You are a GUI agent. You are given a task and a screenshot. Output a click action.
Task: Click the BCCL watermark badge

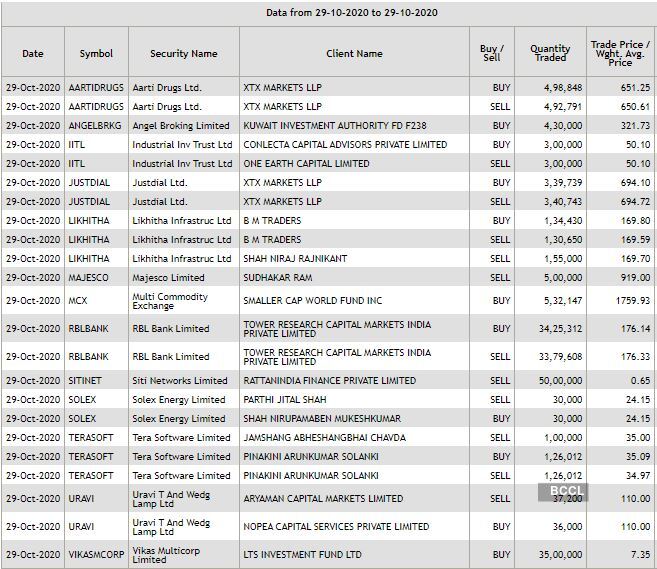click(564, 492)
